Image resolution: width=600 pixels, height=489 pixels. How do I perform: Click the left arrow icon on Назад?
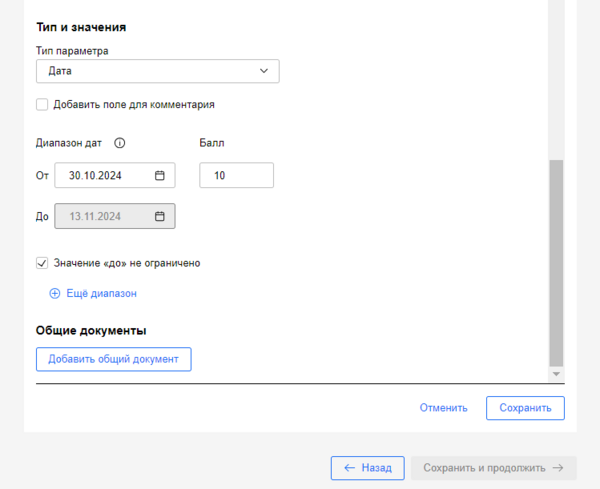point(349,467)
